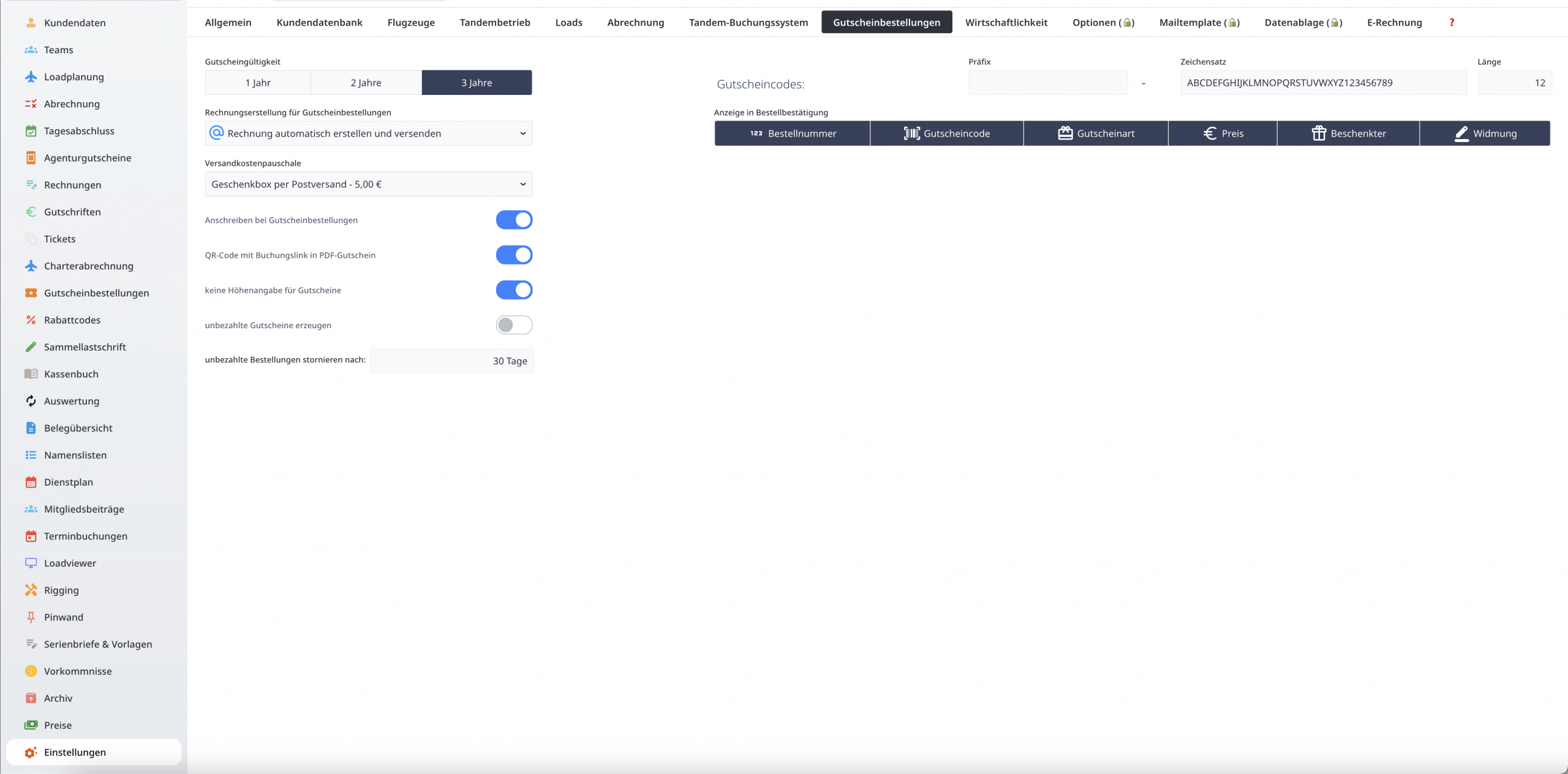Open Tagesabschluss calendar icon in sidebar

tap(31, 130)
